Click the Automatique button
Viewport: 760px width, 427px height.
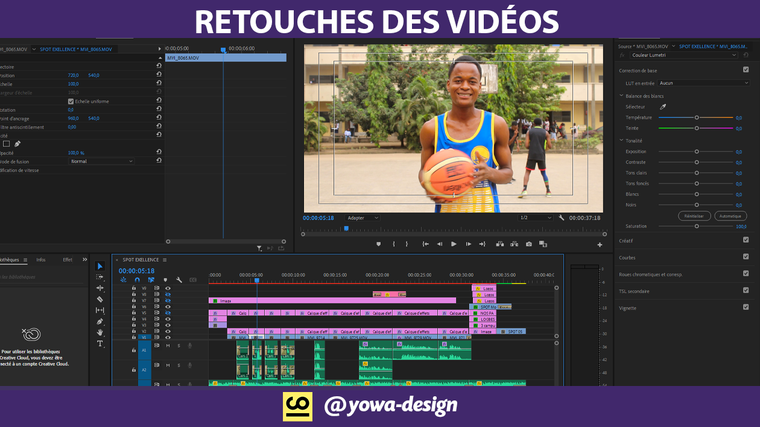(x=730, y=216)
